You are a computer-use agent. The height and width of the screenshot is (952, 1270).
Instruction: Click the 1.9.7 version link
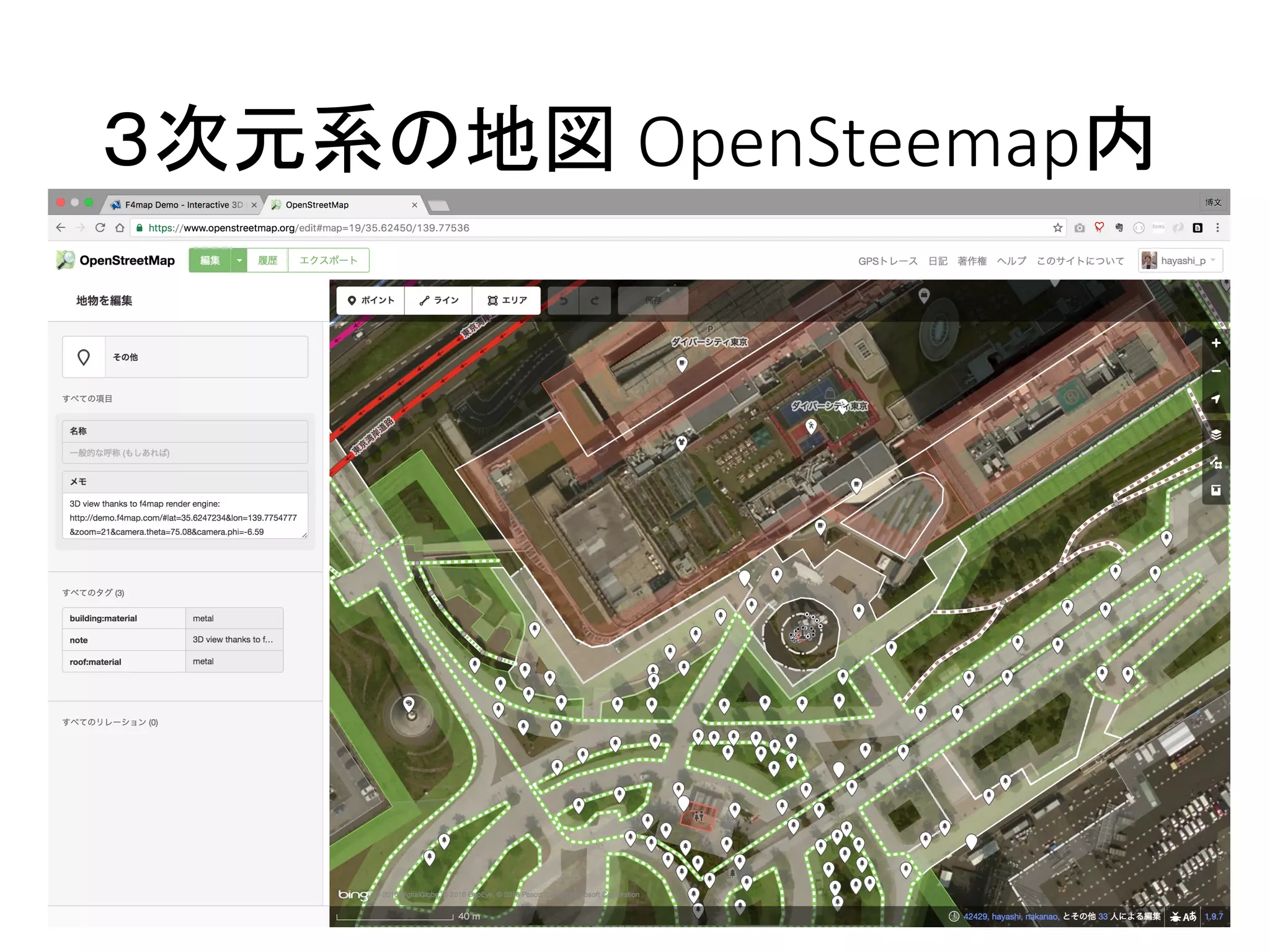click(1214, 917)
